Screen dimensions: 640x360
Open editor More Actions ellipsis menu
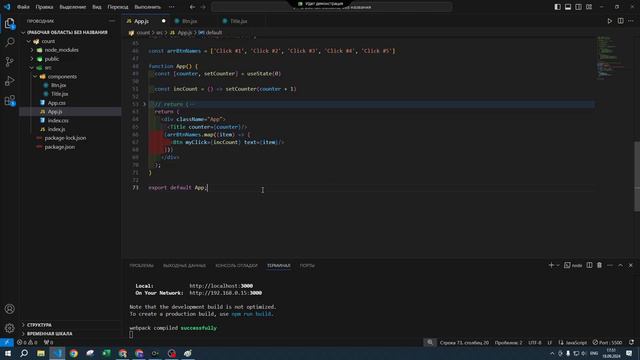631,21
